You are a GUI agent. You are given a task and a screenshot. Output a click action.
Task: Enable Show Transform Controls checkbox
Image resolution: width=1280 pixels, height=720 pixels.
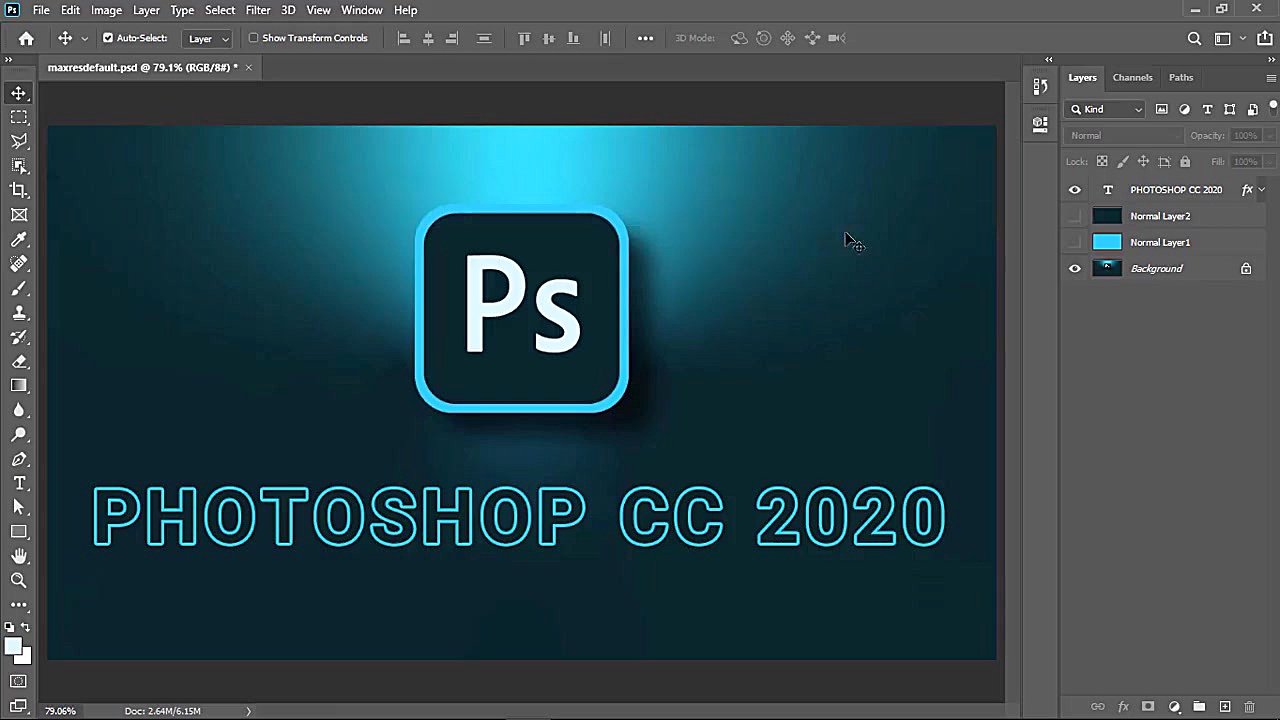coord(253,38)
